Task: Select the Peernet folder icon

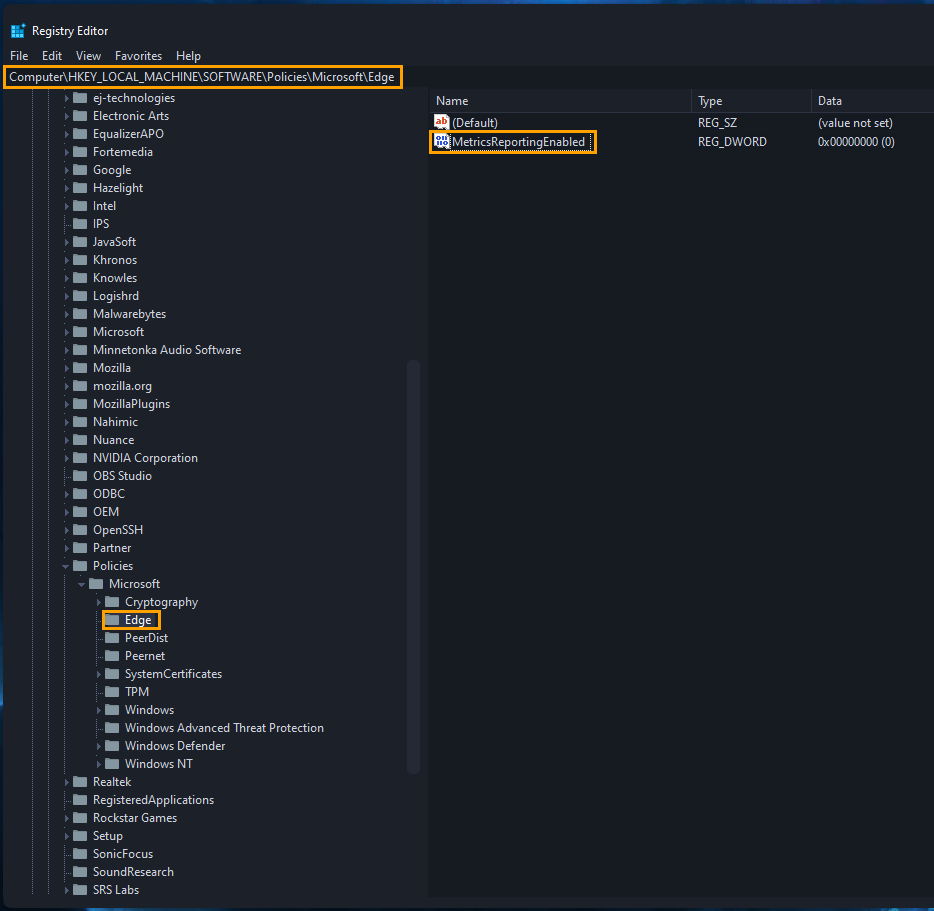Action: 112,655
